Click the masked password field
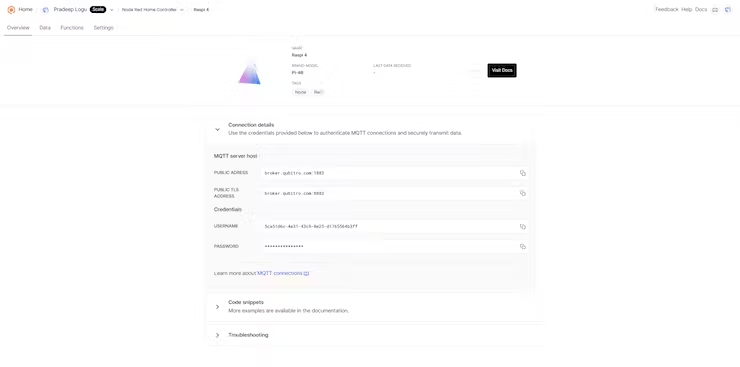The height and width of the screenshot is (367, 740). coord(395,247)
